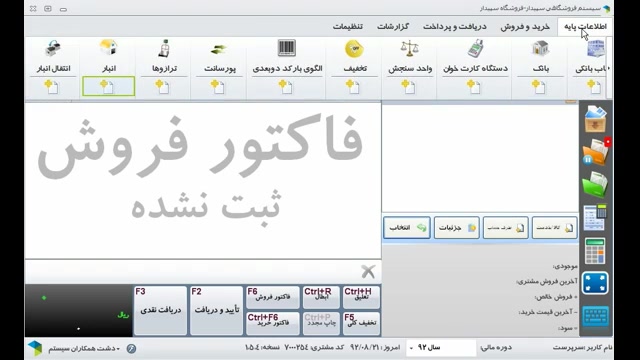The image size is (640, 360).
Task: Click the F3 دریافت نقدی button
Action: 160,310
